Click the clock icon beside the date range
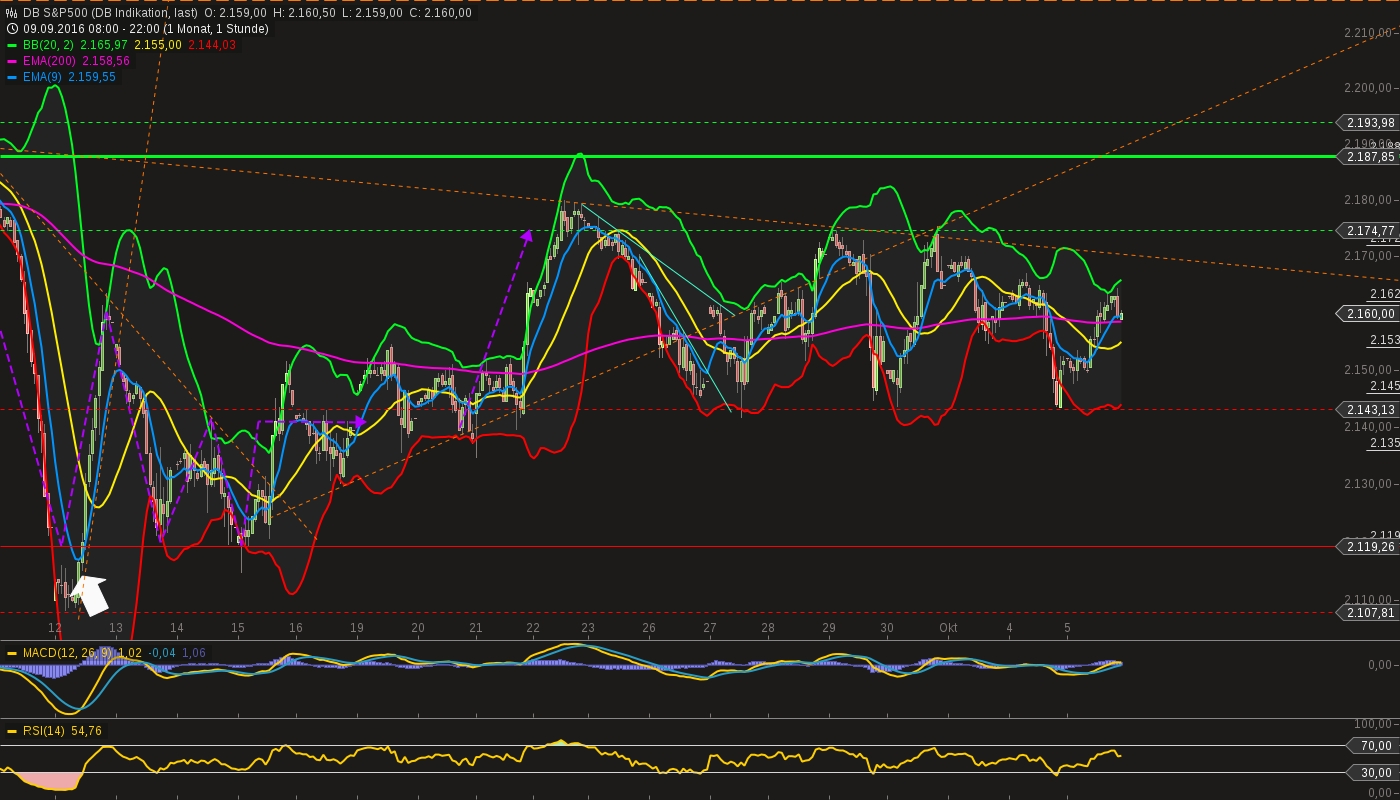This screenshot has width=1400, height=800. coord(12,29)
